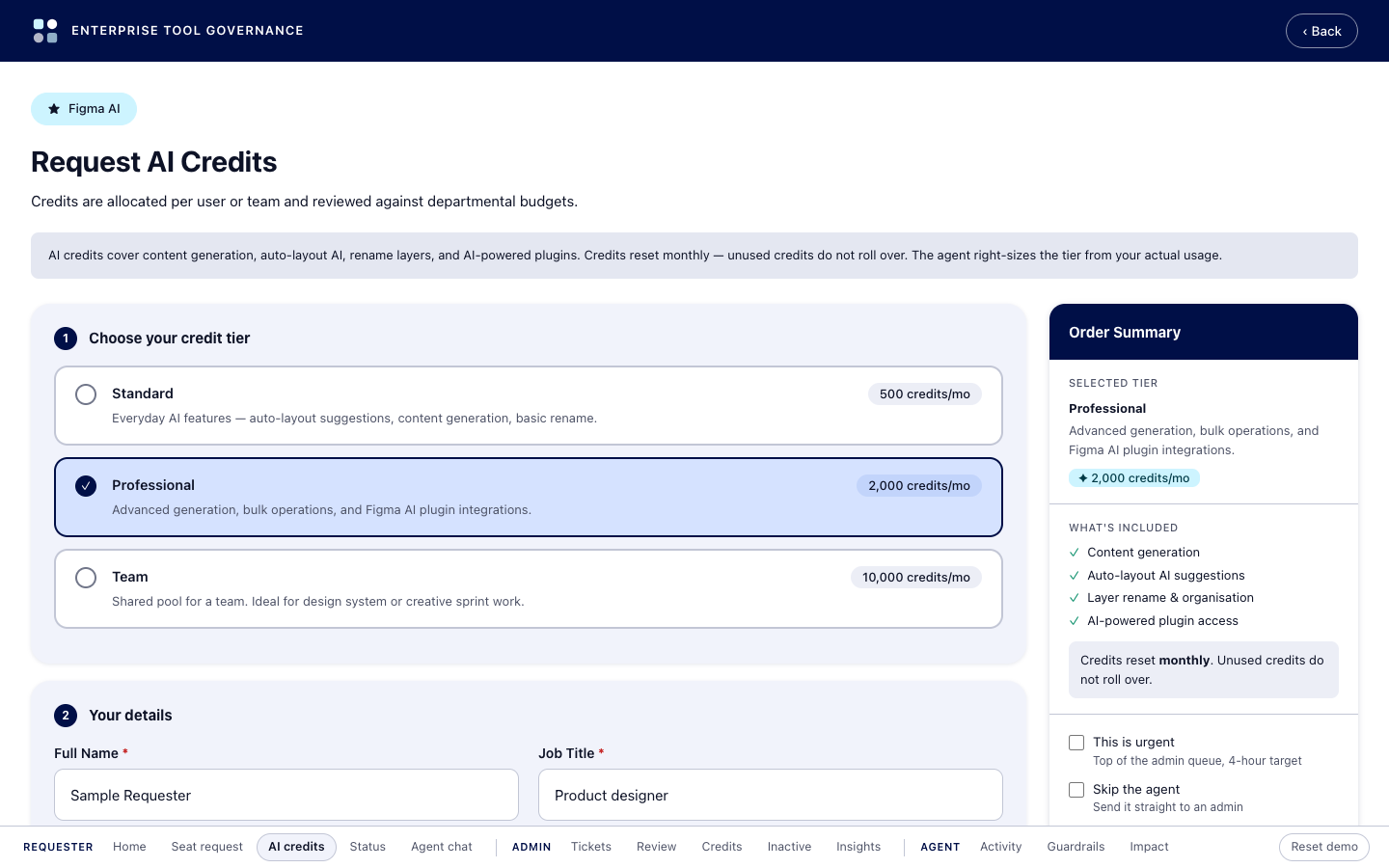This screenshot has width=1389, height=868.
Task: Choose the Team tier radio button
Action: point(86,578)
